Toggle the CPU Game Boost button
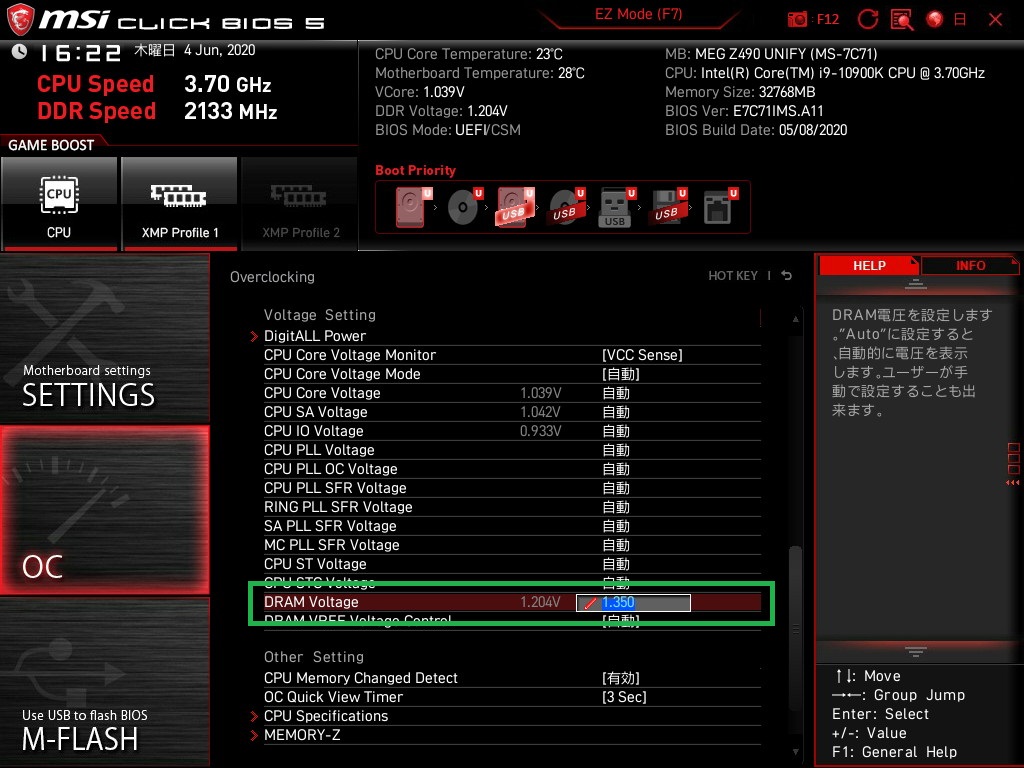 pos(59,204)
